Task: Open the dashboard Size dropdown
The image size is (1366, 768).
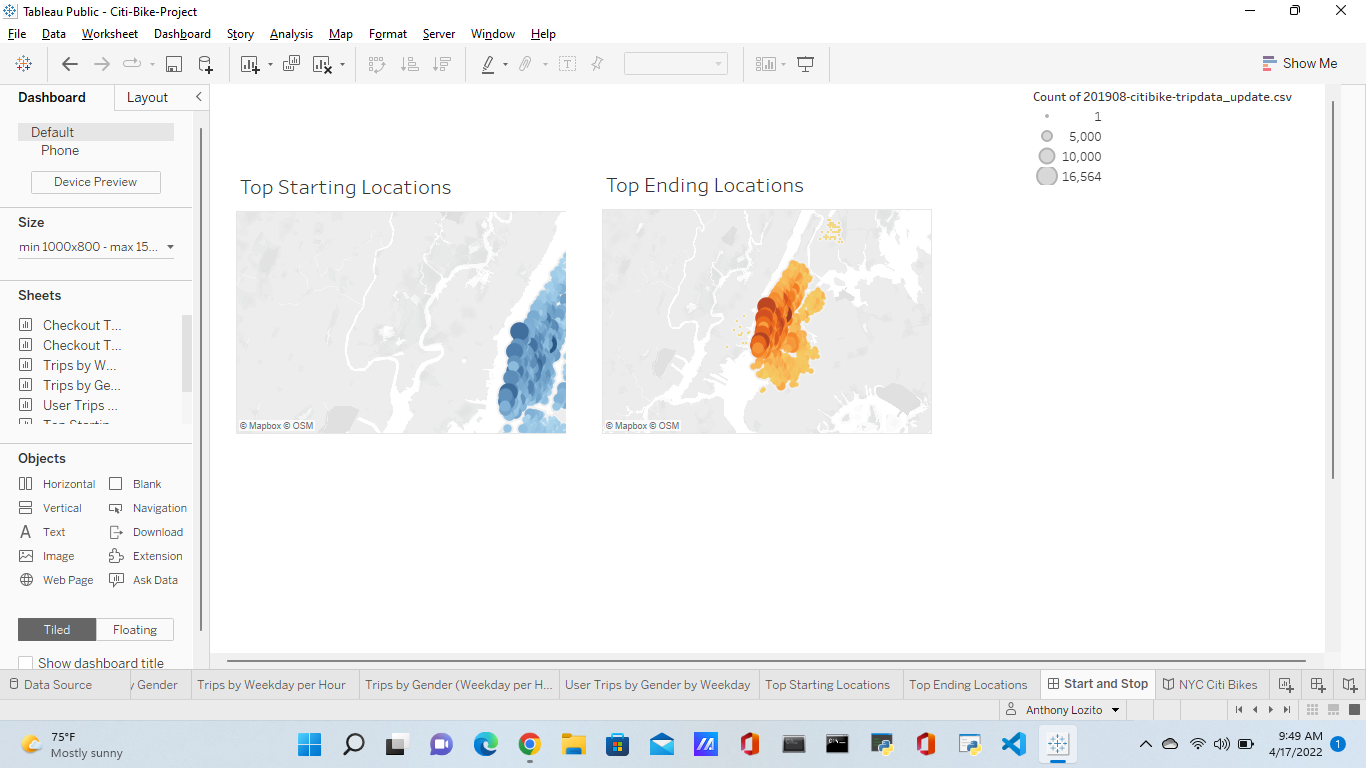Action: [x=95, y=246]
